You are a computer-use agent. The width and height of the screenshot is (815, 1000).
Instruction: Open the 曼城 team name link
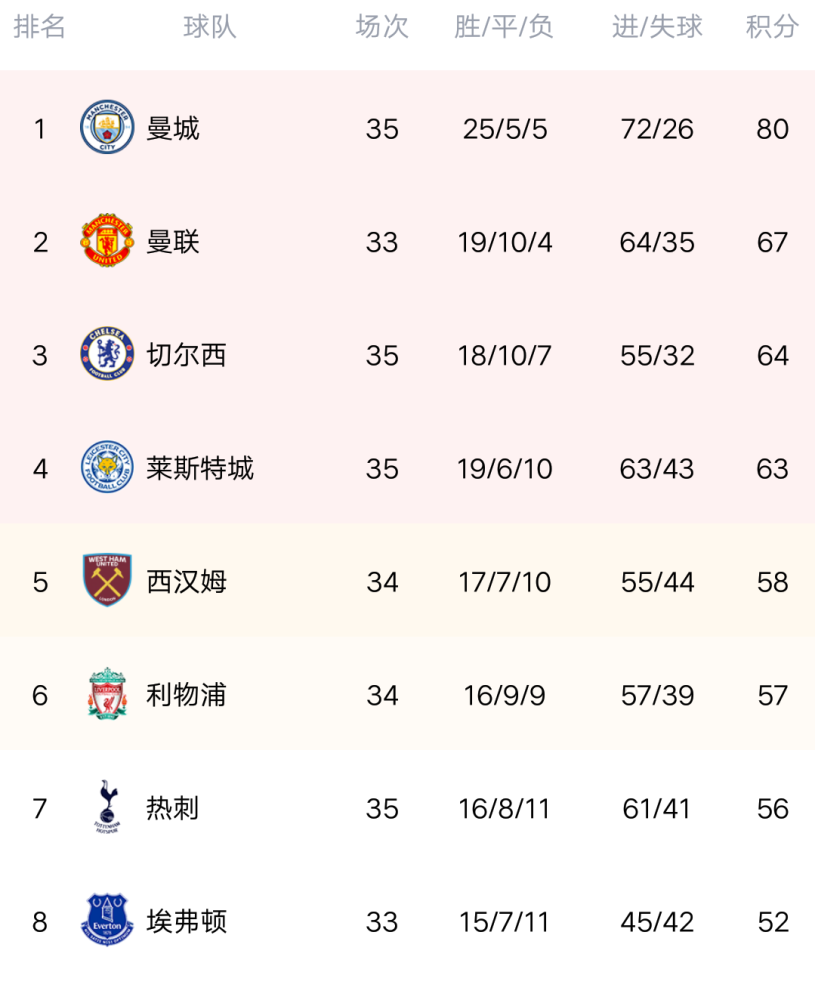(x=173, y=128)
